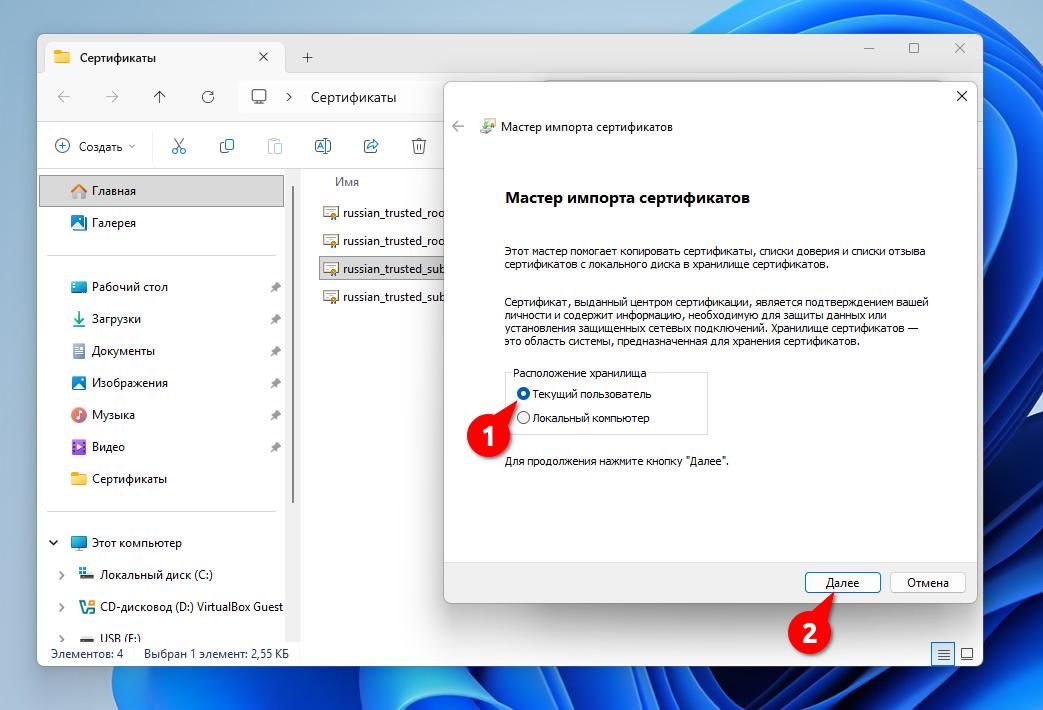The width and height of the screenshot is (1043, 710).
Task: Click the breadcrumb chevron before Сертификаты
Action: point(289,97)
